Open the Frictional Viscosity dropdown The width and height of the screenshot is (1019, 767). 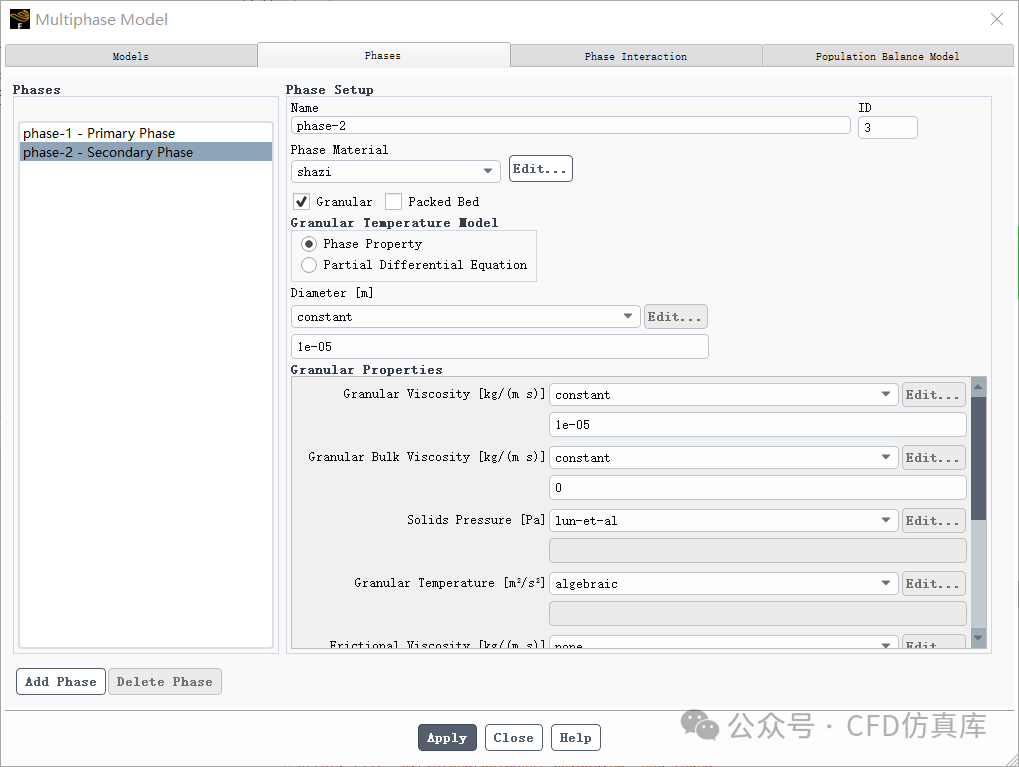pos(723,644)
